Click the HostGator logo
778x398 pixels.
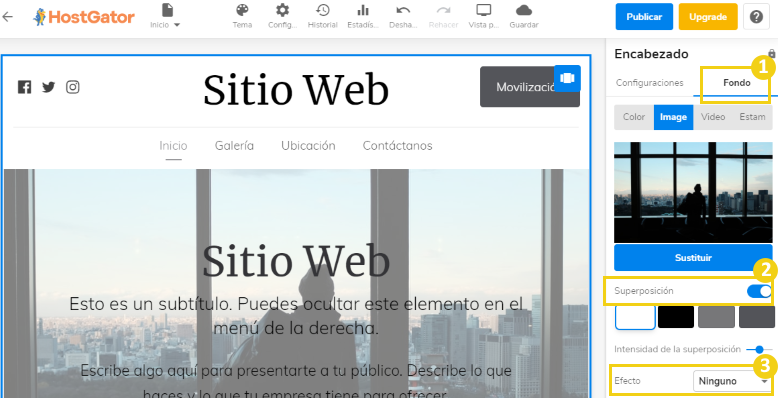[x=84, y=17]
